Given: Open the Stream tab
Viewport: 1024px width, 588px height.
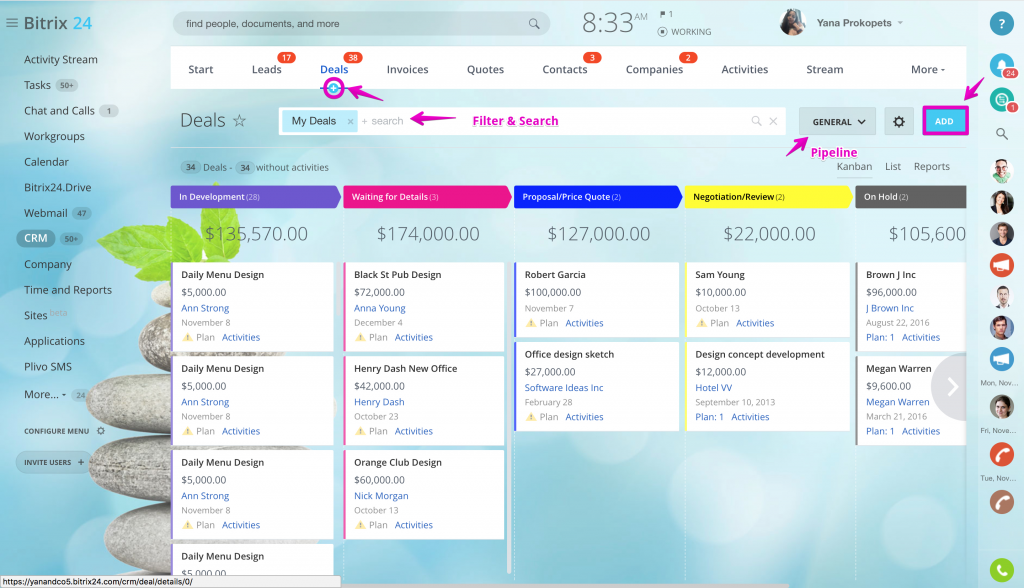Looking at the screenshot, I should (x=824, y=69).
